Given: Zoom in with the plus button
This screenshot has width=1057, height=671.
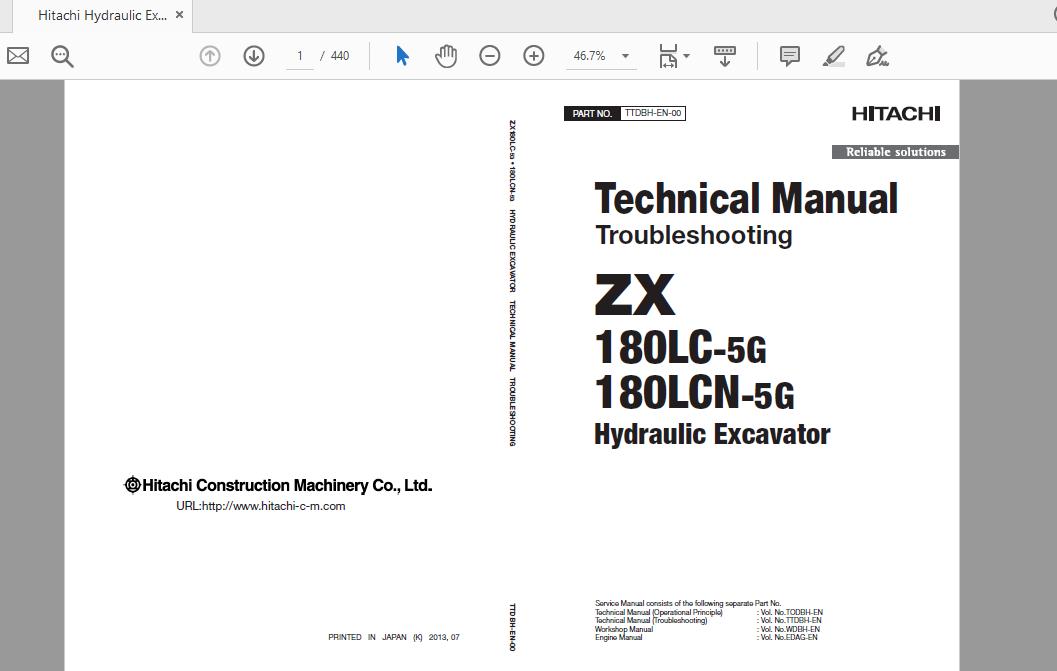Looking at the screenshot, I should (533, 56).
